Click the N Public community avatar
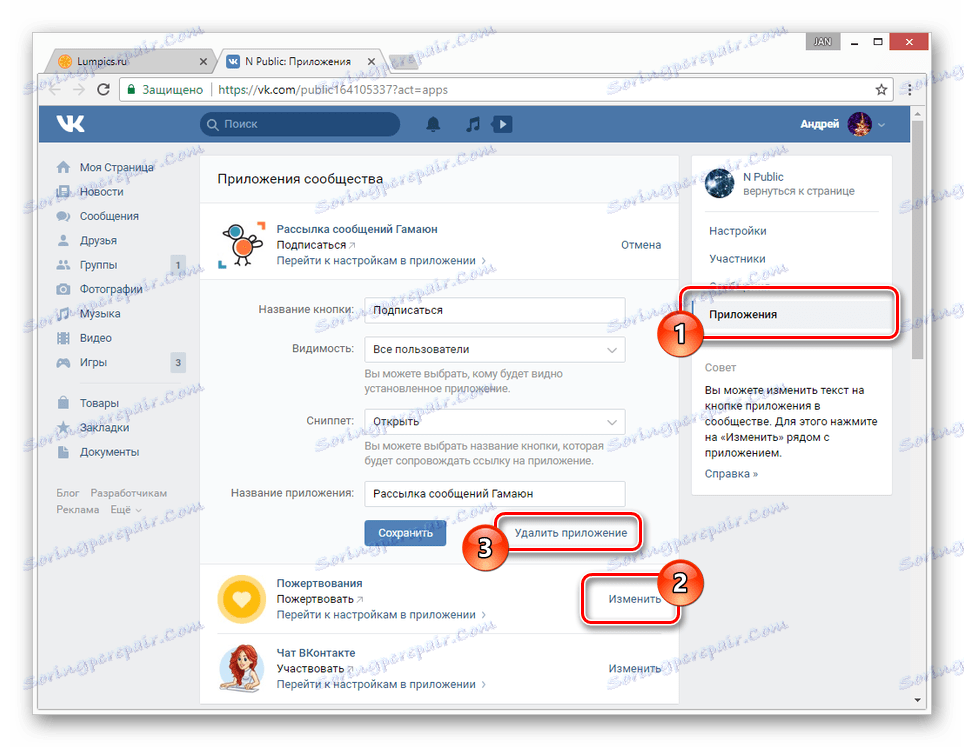Image resolution: width=964 pixels, height=747 pixels. pyautogui.click(x=719, y=183)
